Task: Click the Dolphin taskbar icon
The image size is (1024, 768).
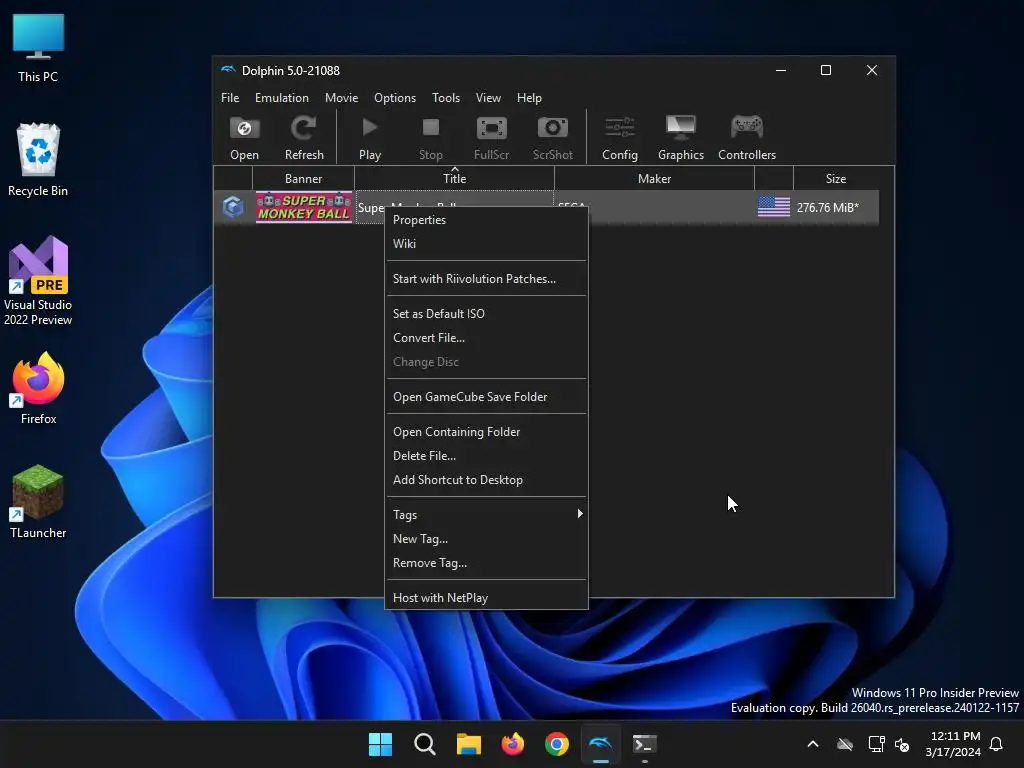Action: pyautogui.click(x=601, y=744)
